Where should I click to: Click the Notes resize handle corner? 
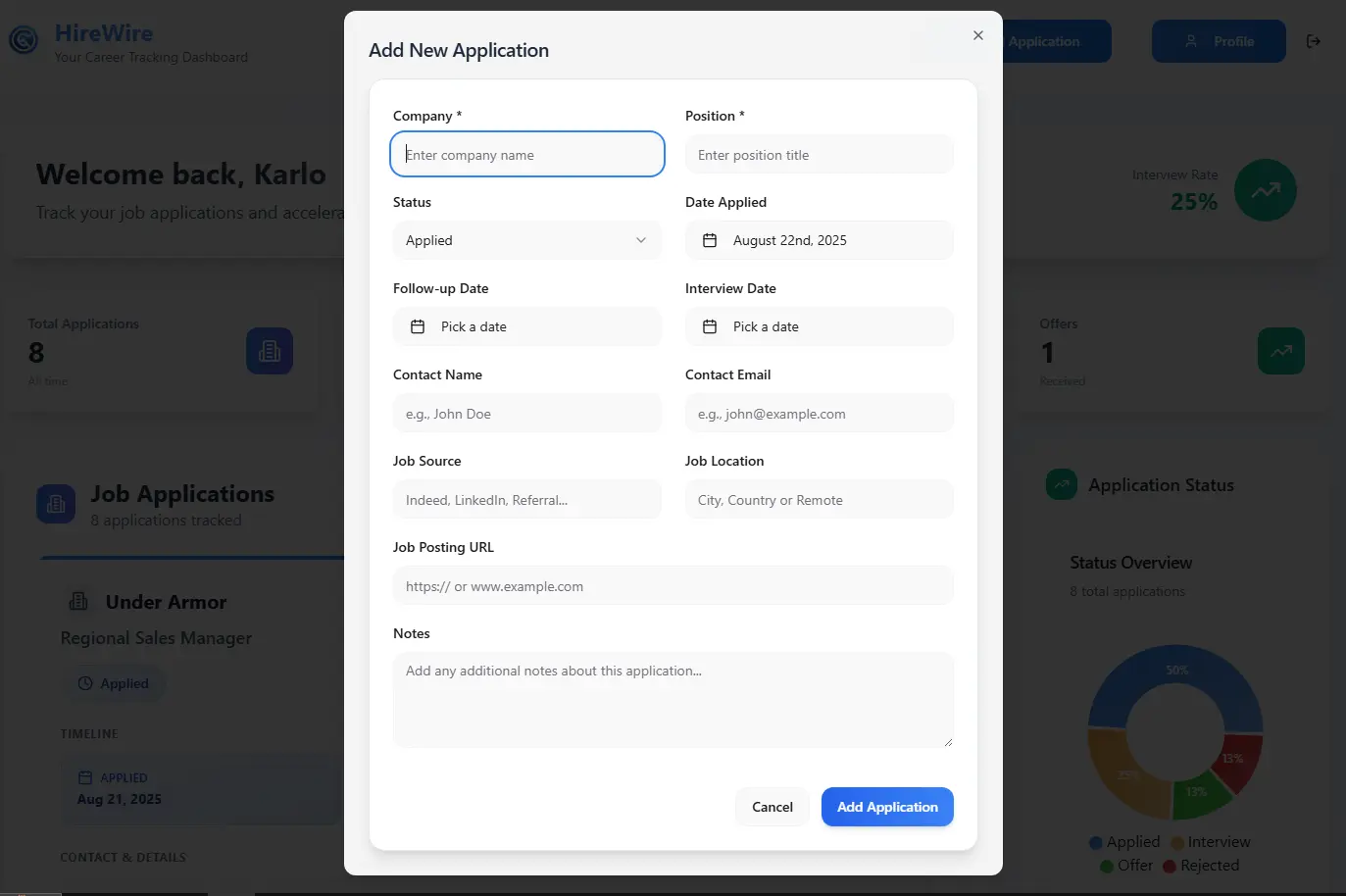pyautogui.click(x=948, y=742)
